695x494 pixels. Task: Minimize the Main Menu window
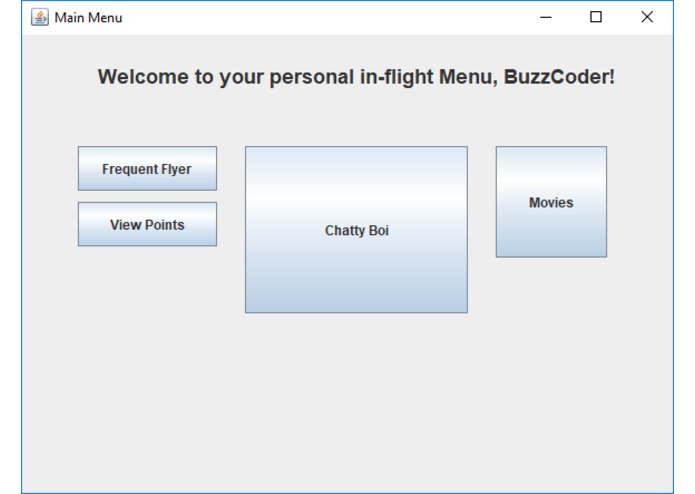[546, 17]
